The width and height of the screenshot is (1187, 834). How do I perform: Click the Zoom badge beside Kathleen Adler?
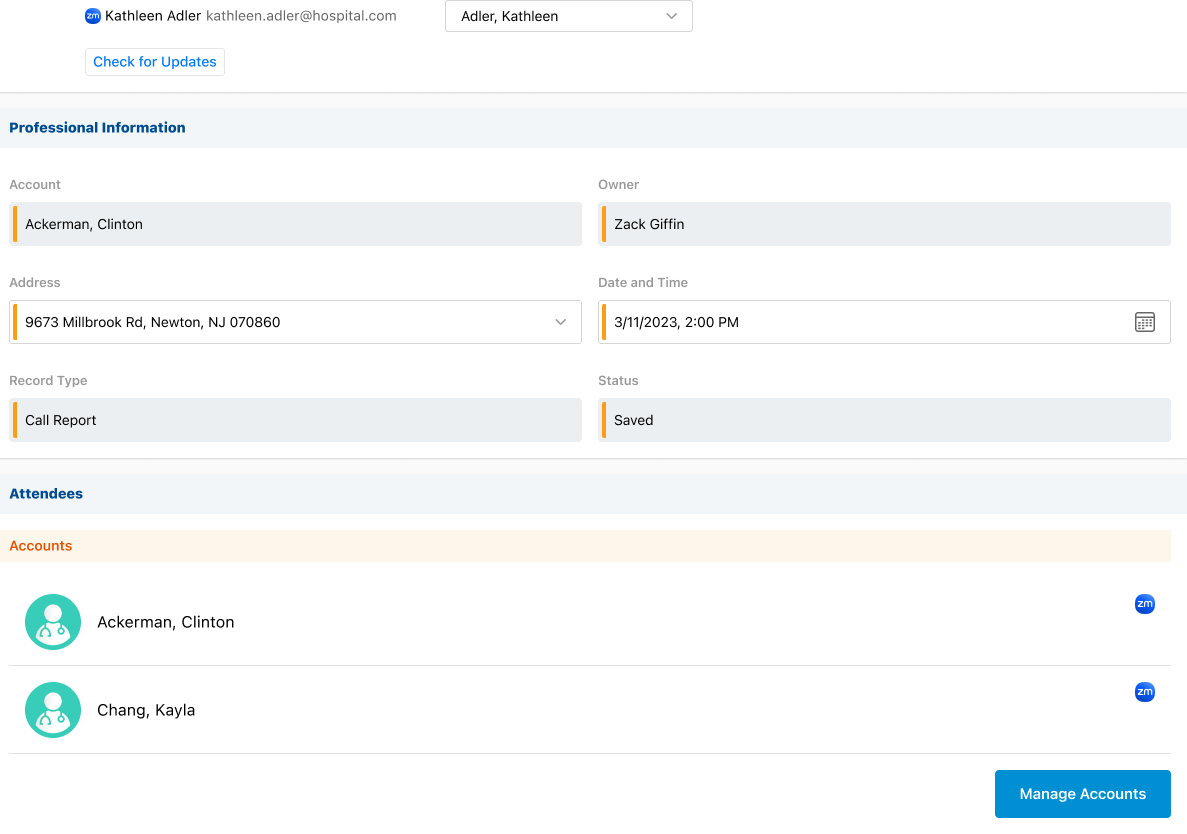pos(93,16)
